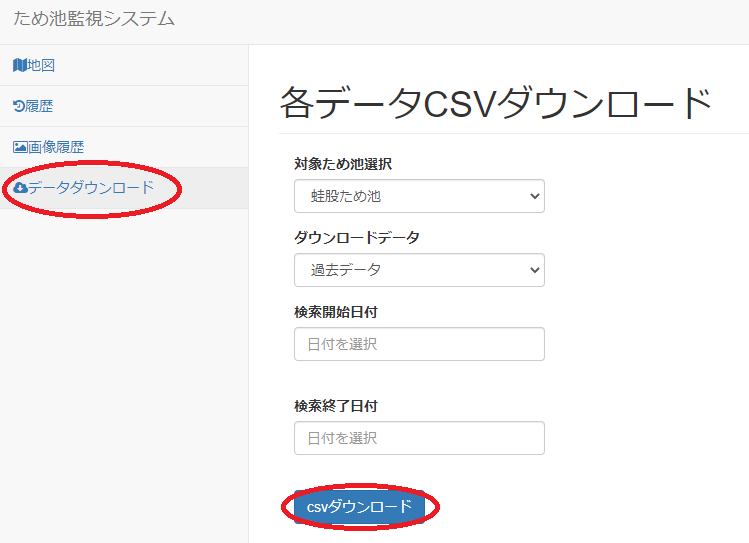Click the cloud download icon in sidebar
Viewport: 749px width, 543px height.
[20, 188]
